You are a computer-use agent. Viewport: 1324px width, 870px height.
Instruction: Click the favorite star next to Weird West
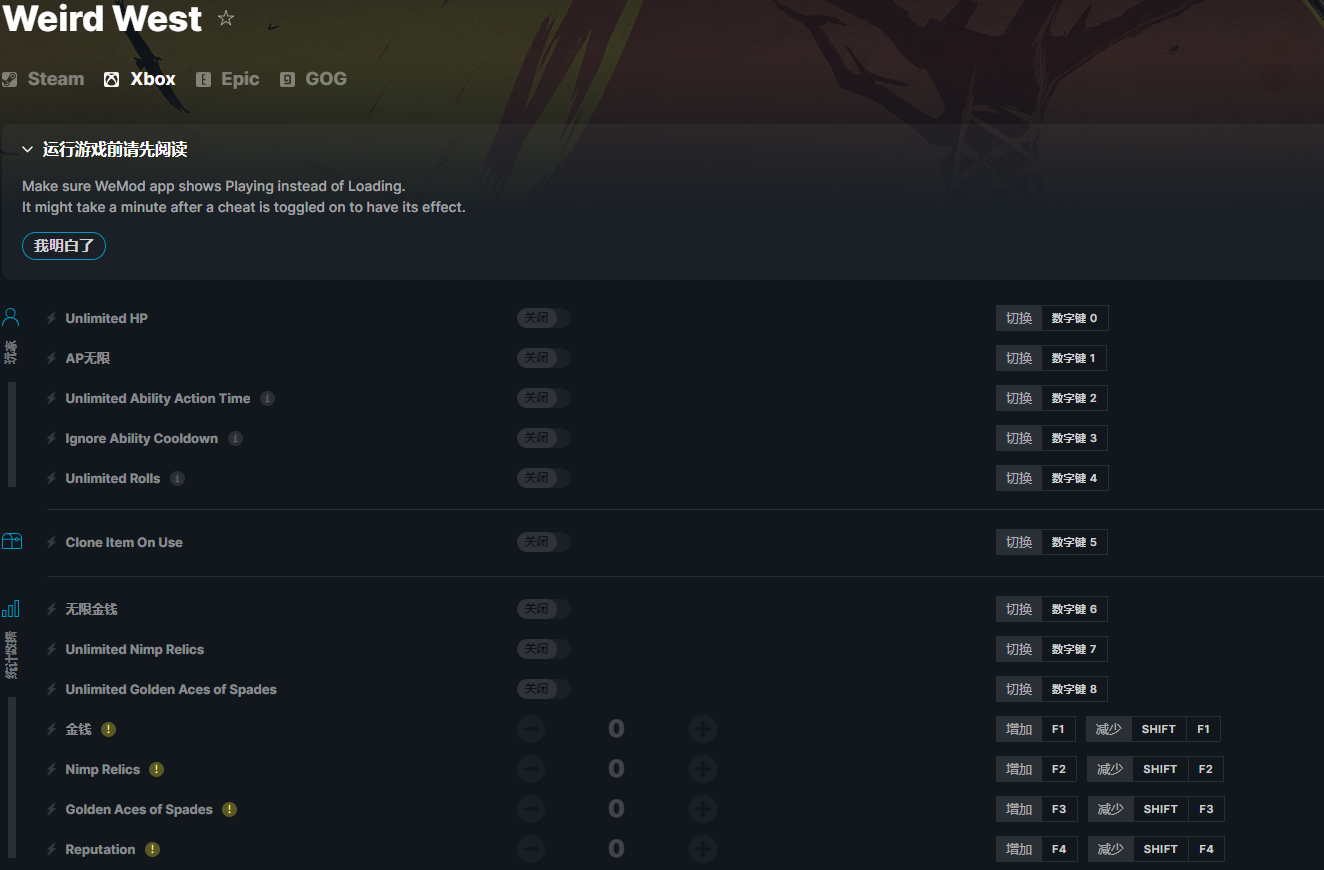tap(226, 18)
